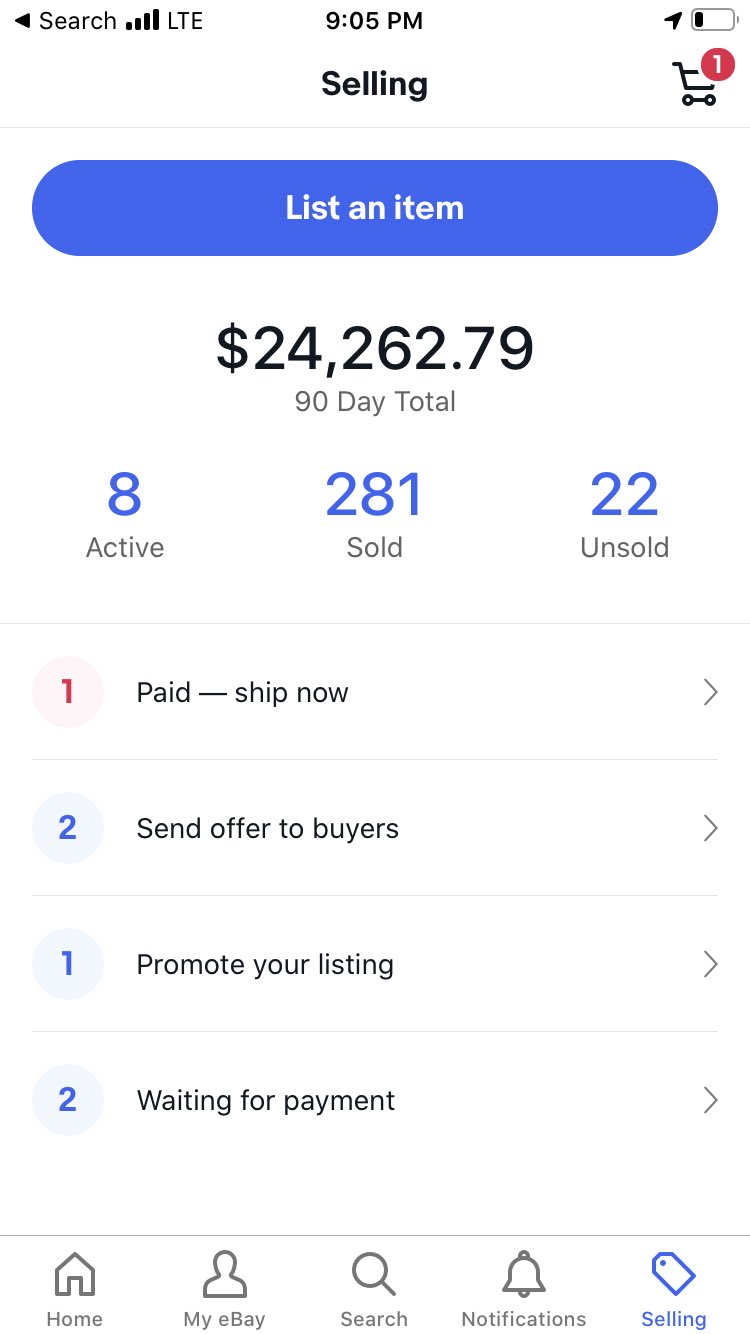The height and width of the screenshot is (1334, 750).
Task: Expand Send offer to buyers chevron
Action: click(710, 828)
